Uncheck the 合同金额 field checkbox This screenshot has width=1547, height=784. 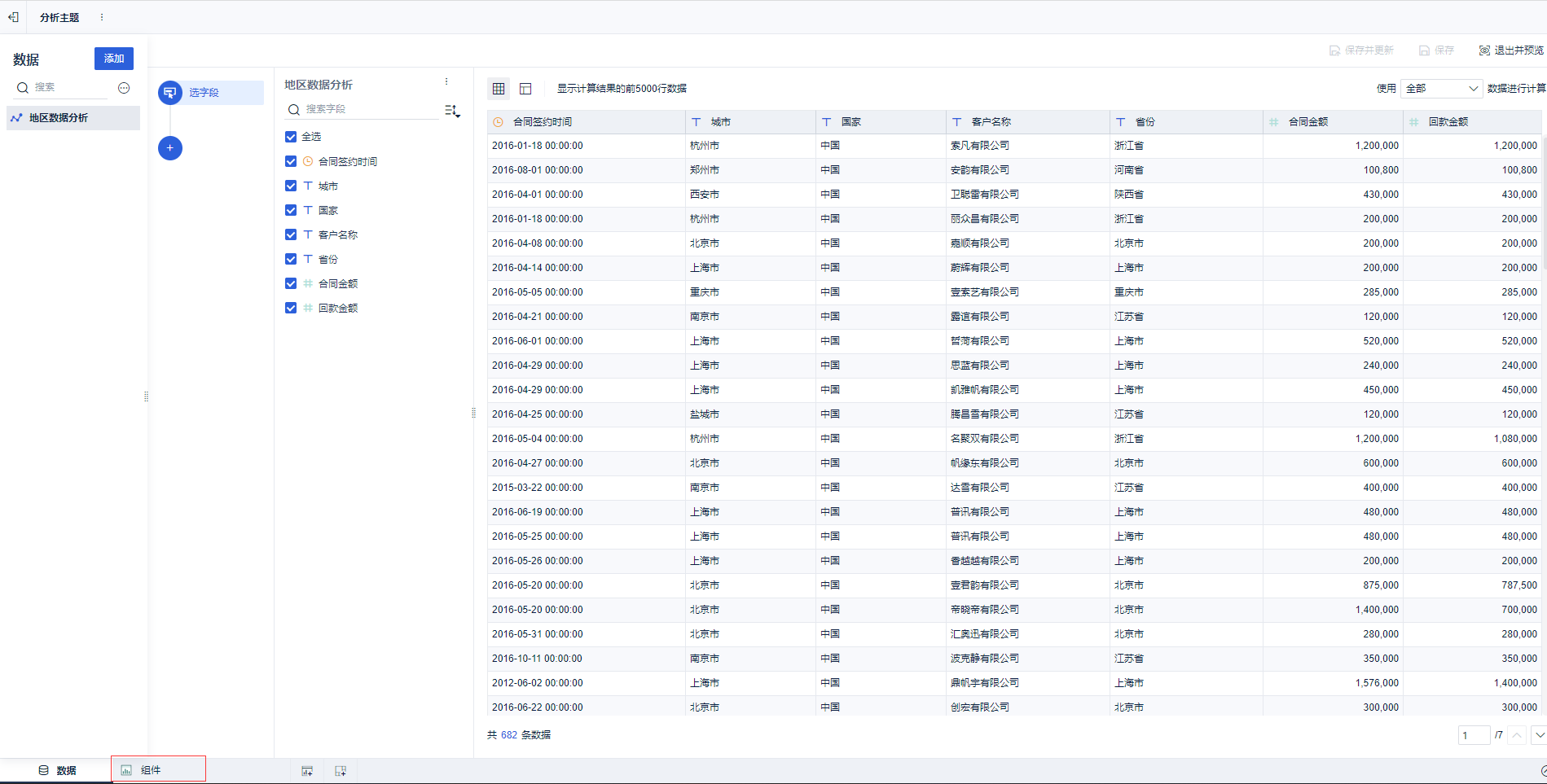[x=291, y=283]
